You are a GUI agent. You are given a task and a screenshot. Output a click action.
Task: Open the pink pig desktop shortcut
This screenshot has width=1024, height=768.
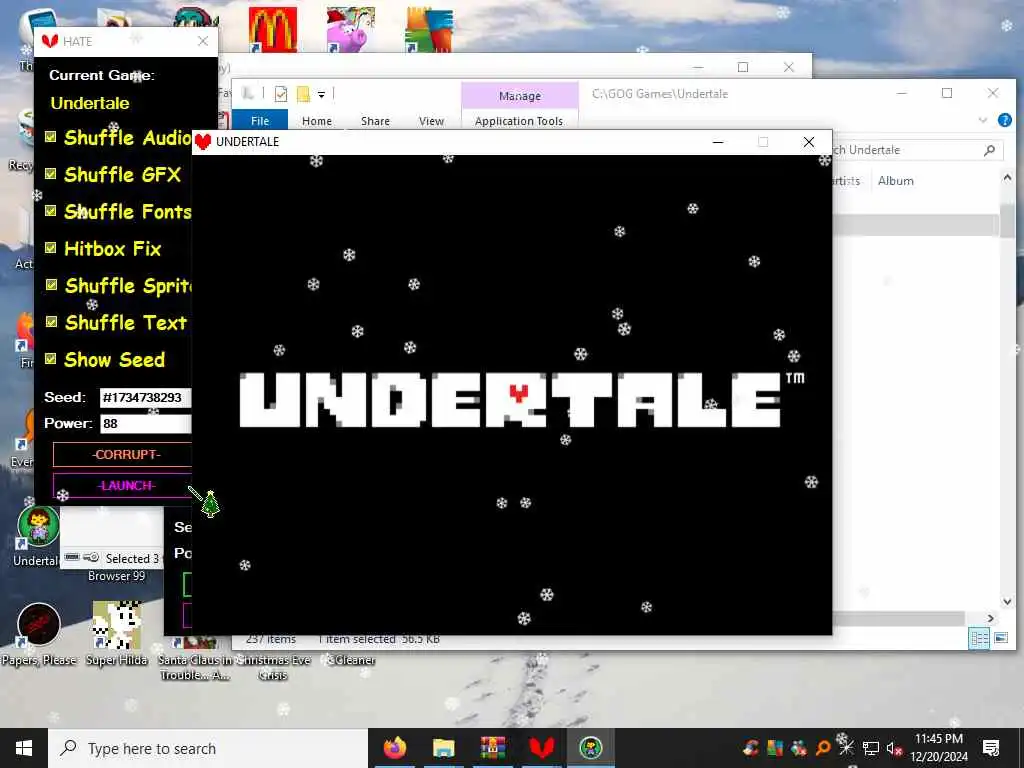(351, 29)
